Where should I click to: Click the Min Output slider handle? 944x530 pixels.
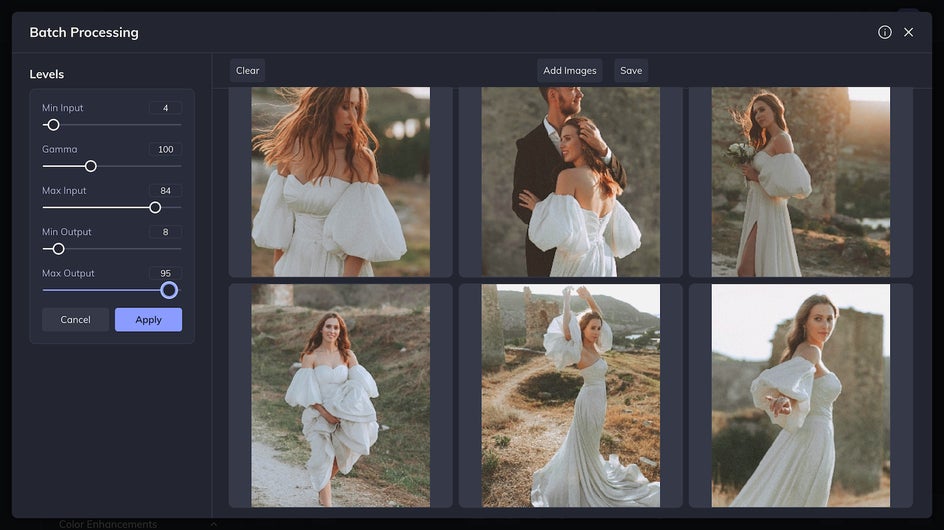coord(58,249)
